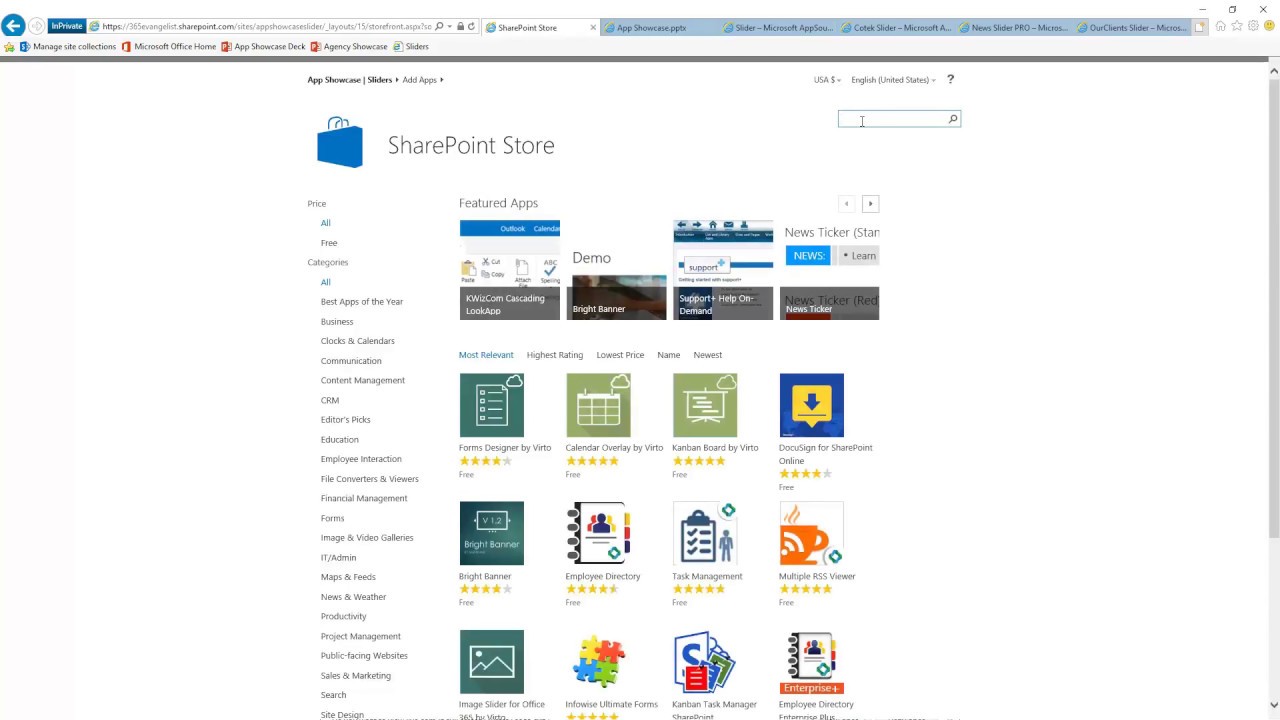Expand the App Showcase | Sliders breadcrumb arrow
This screenshot has height=720, width=1280.
[396, 80]
